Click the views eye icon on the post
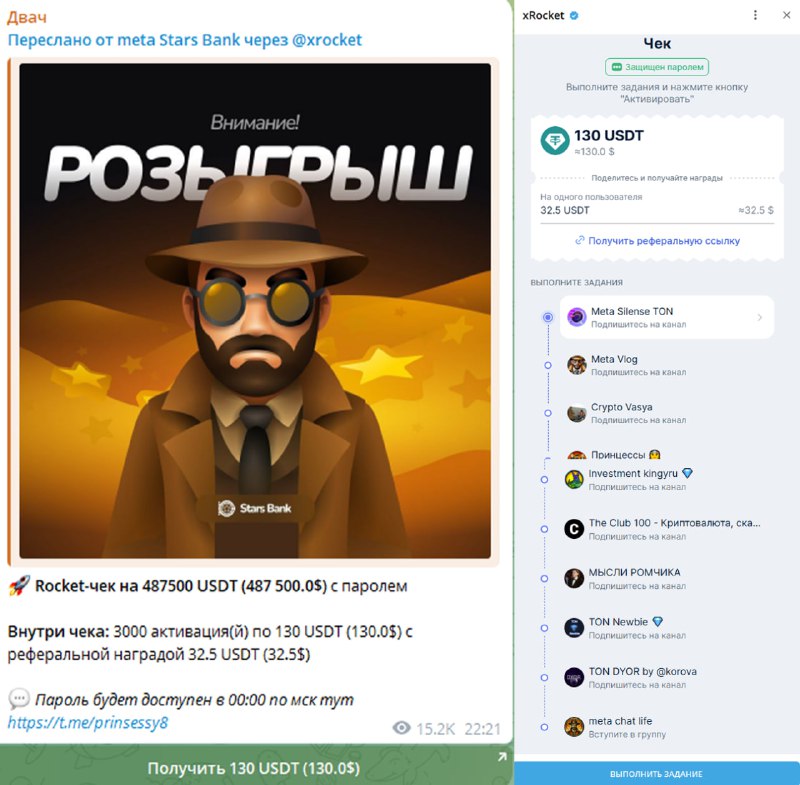Viewport: 800px width, 785px height. click(x=402, y=728)
